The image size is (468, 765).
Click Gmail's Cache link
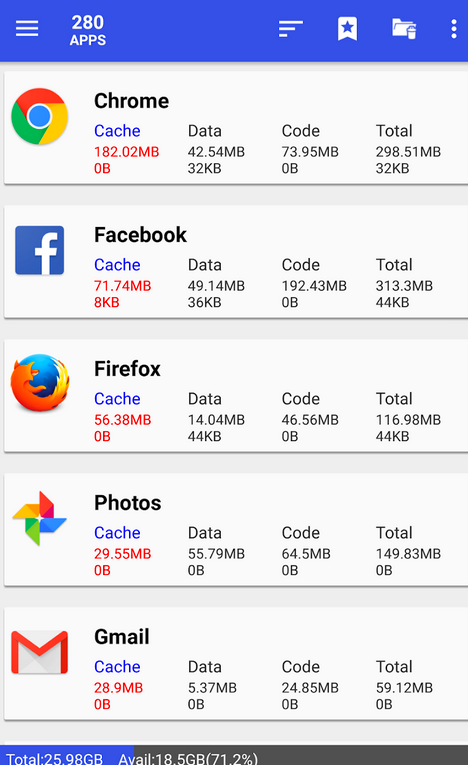click(x=117, y=666)
